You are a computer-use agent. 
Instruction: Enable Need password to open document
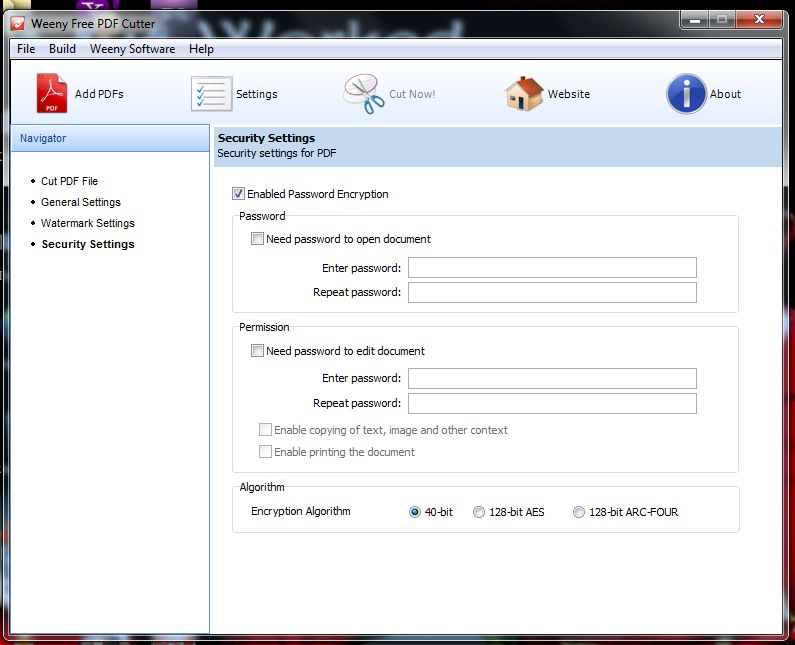click(258, 239)
